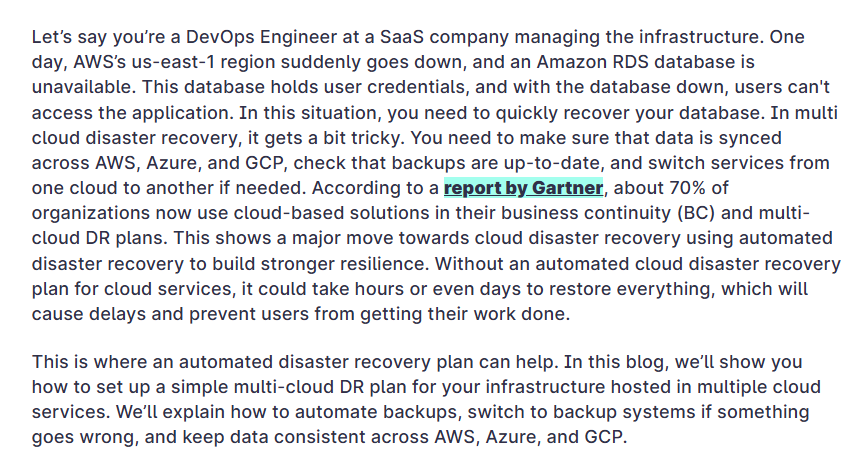Click the opening words 'Let's say'
This screenshot has width=865, height=471.
(x=70, y=37)
